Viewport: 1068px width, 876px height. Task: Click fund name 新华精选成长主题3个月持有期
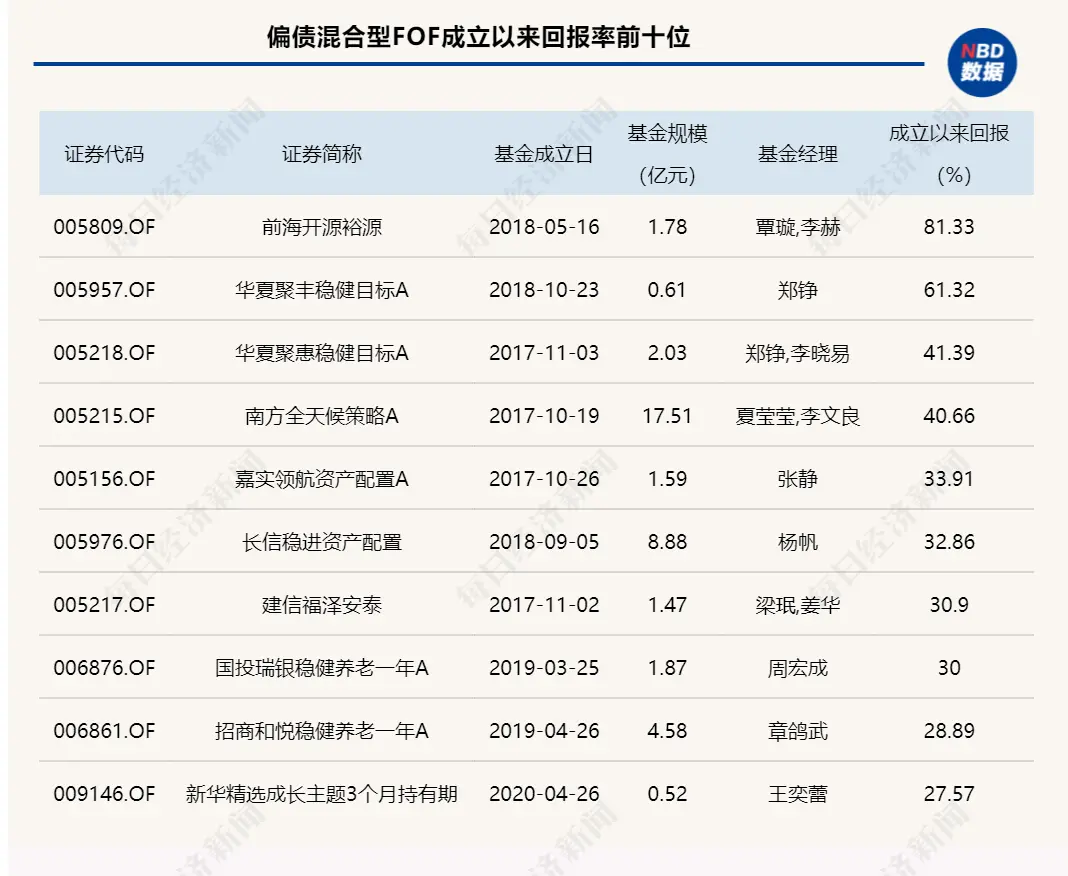(x=321, y=794)
